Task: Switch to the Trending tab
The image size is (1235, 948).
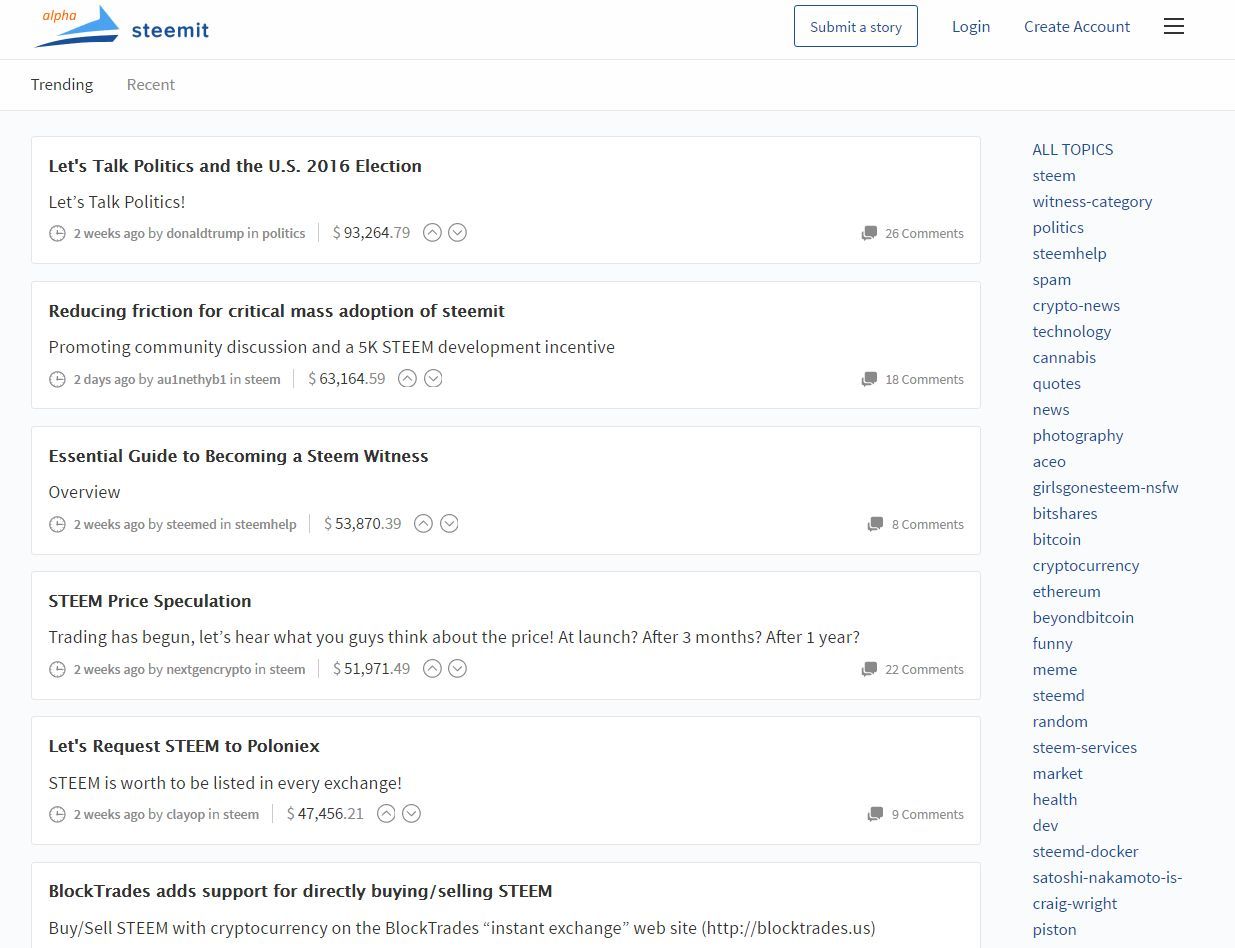Action: click(x=62, y=85)
